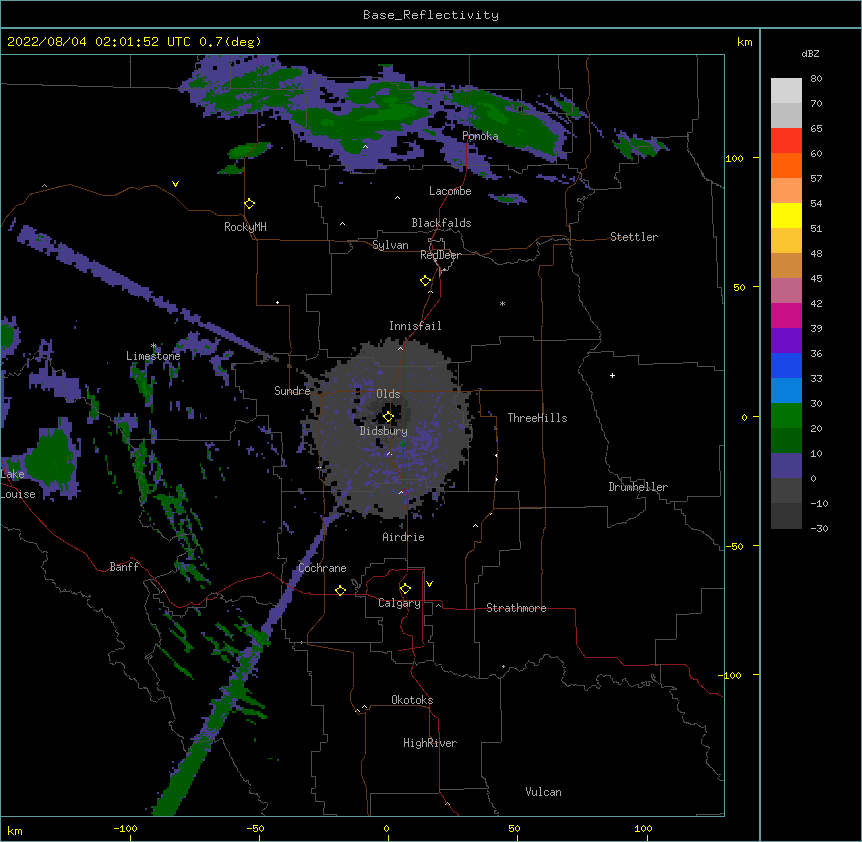Screen dimensions: 862x842
Task: Click the Blackfalds city label
Action: (x=441, y=223)
